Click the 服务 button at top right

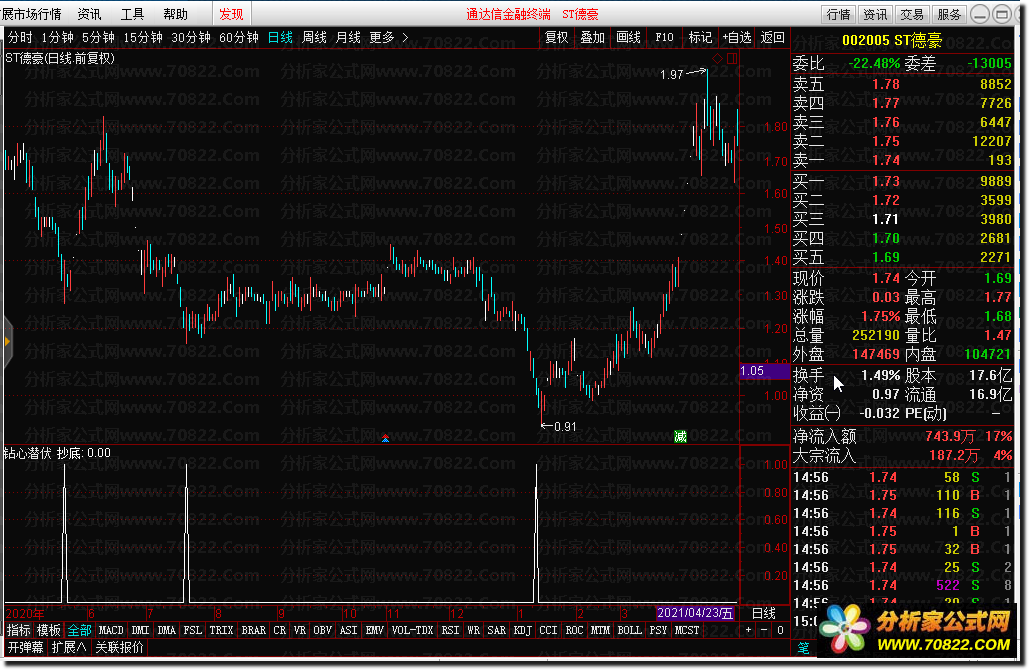[949, 14]
